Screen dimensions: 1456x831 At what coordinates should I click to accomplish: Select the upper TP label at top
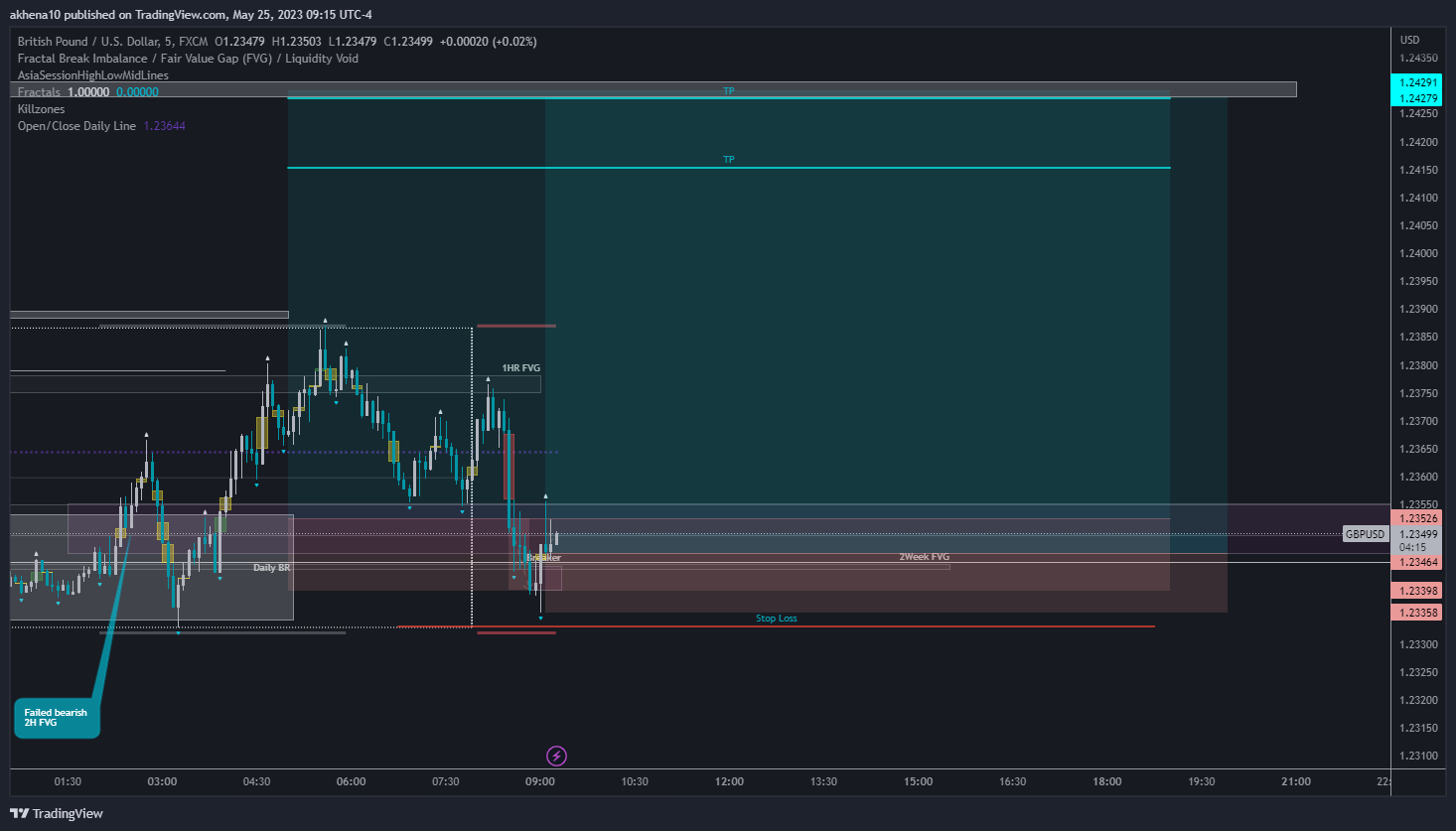729,91
